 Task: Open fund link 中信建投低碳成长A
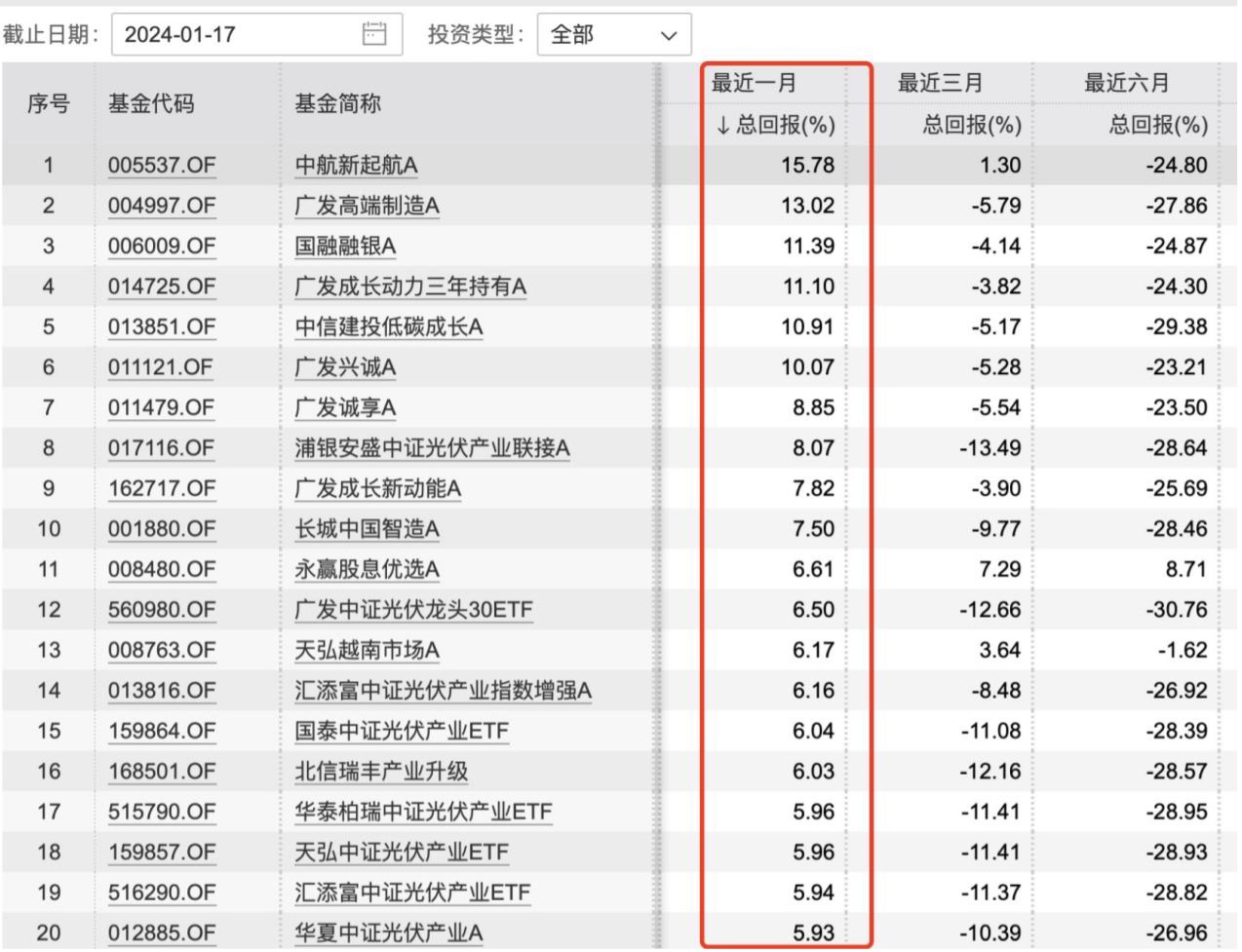coord(389,327)
